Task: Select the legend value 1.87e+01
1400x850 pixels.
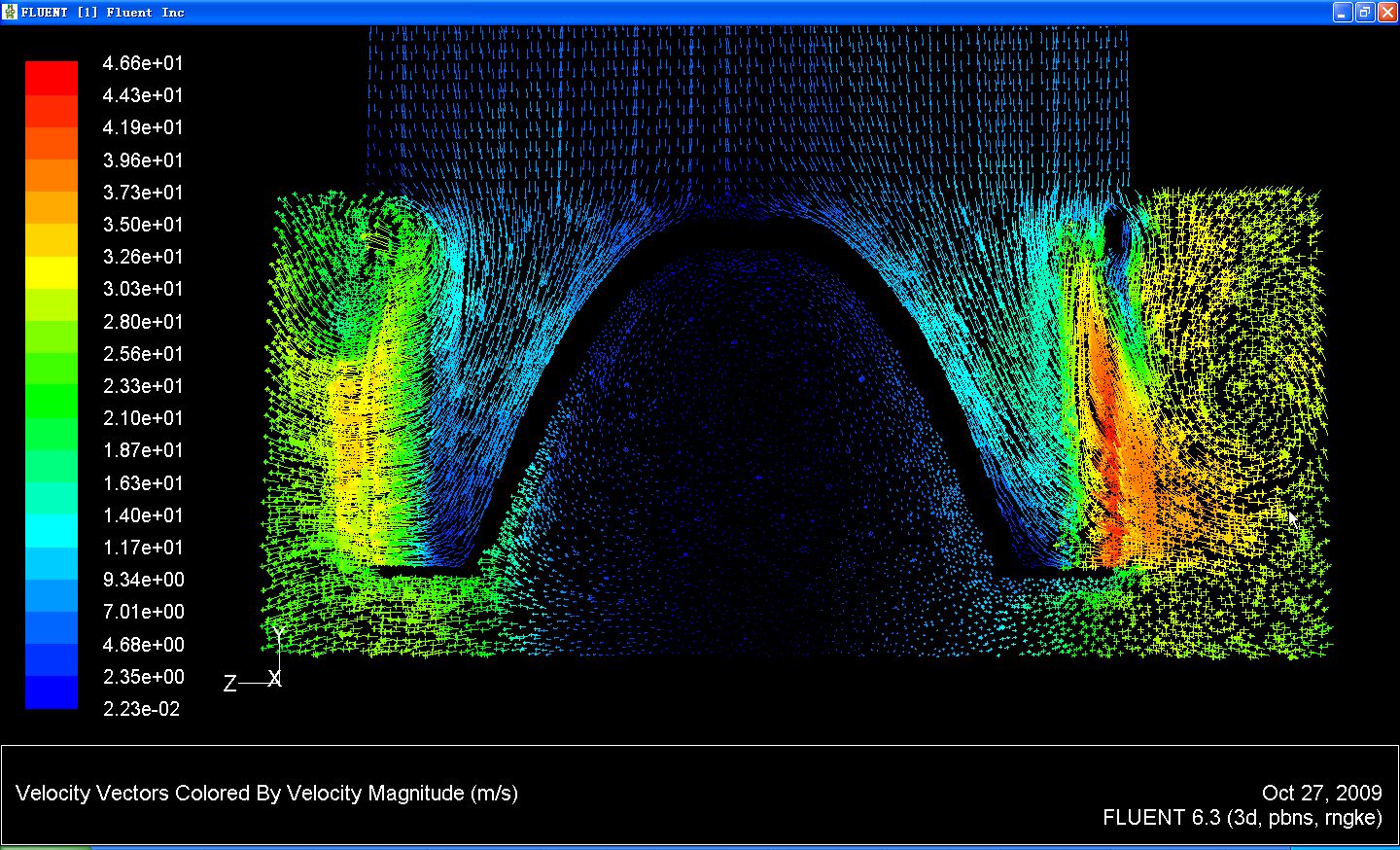Action: click(143, 450)
